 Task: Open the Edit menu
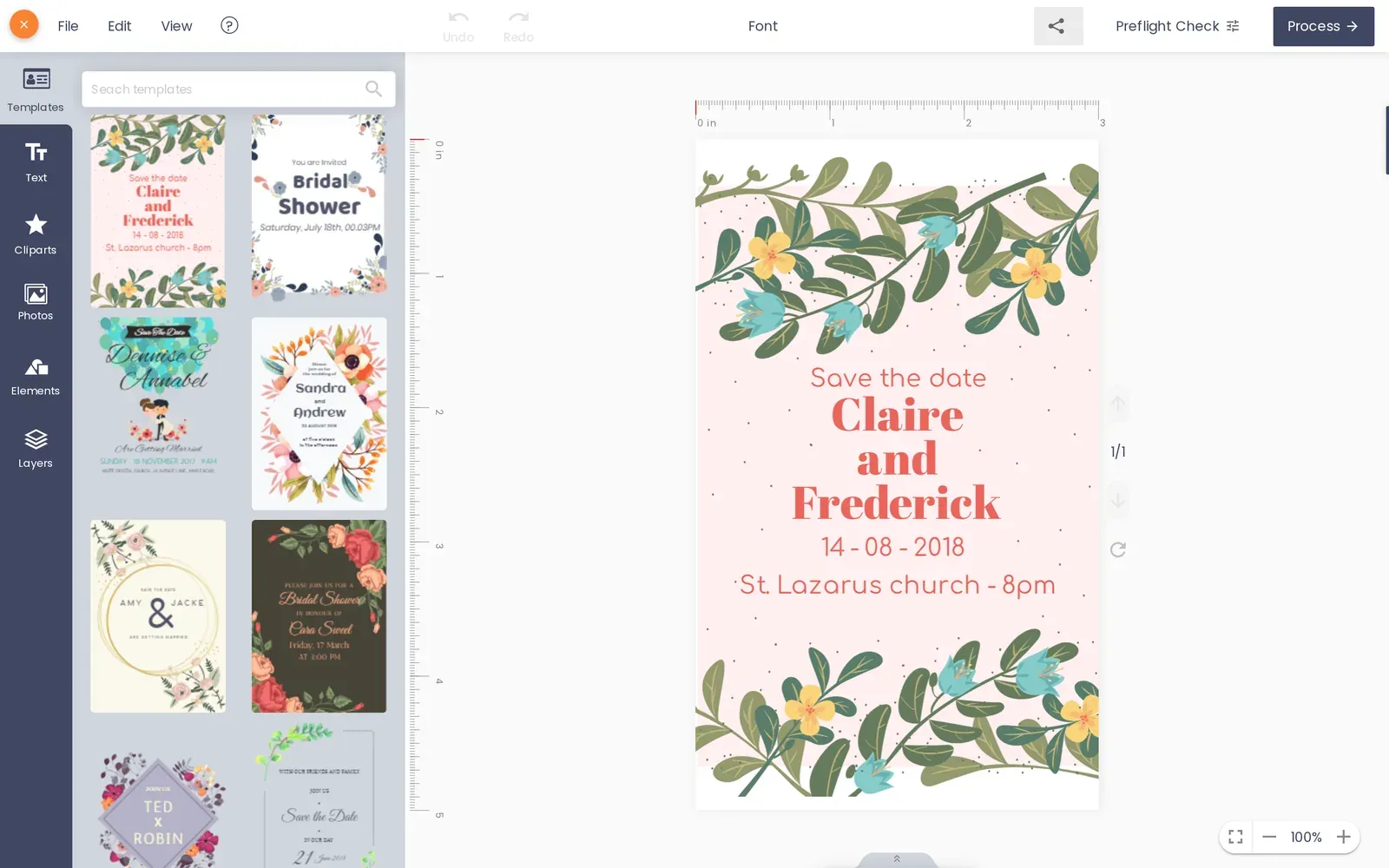tap(120, 26)
